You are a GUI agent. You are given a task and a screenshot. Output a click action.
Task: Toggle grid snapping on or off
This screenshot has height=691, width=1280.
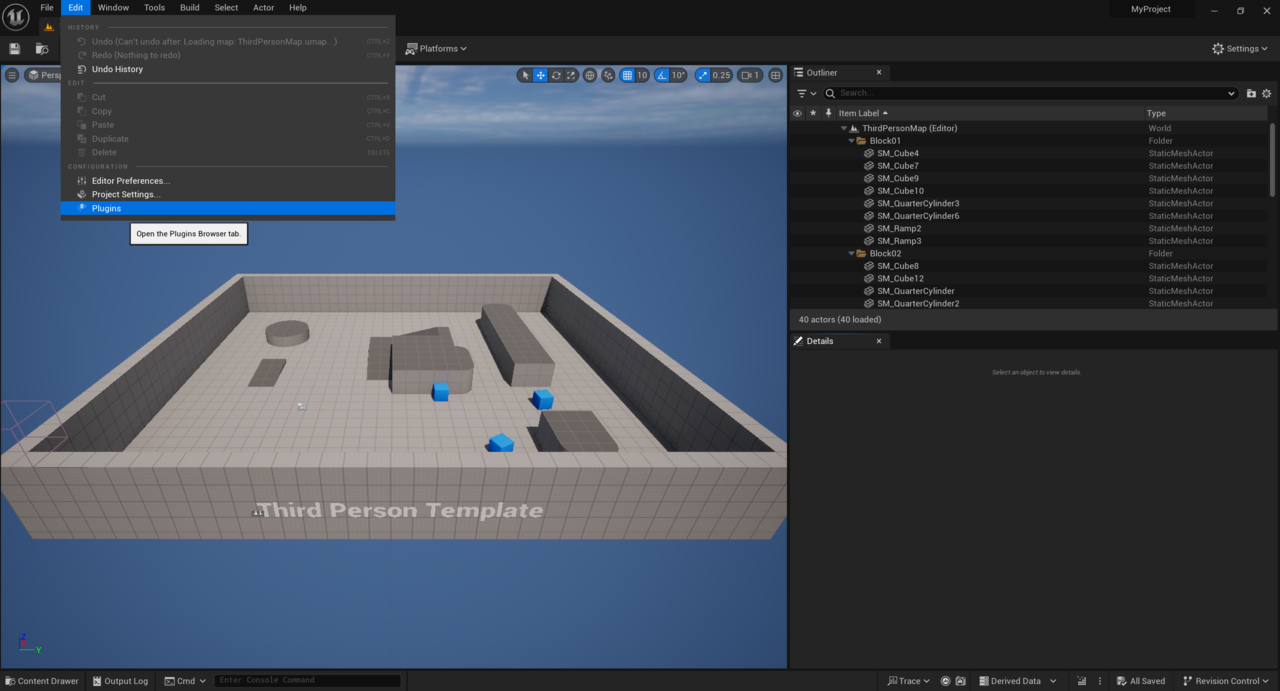click(627, 75)
